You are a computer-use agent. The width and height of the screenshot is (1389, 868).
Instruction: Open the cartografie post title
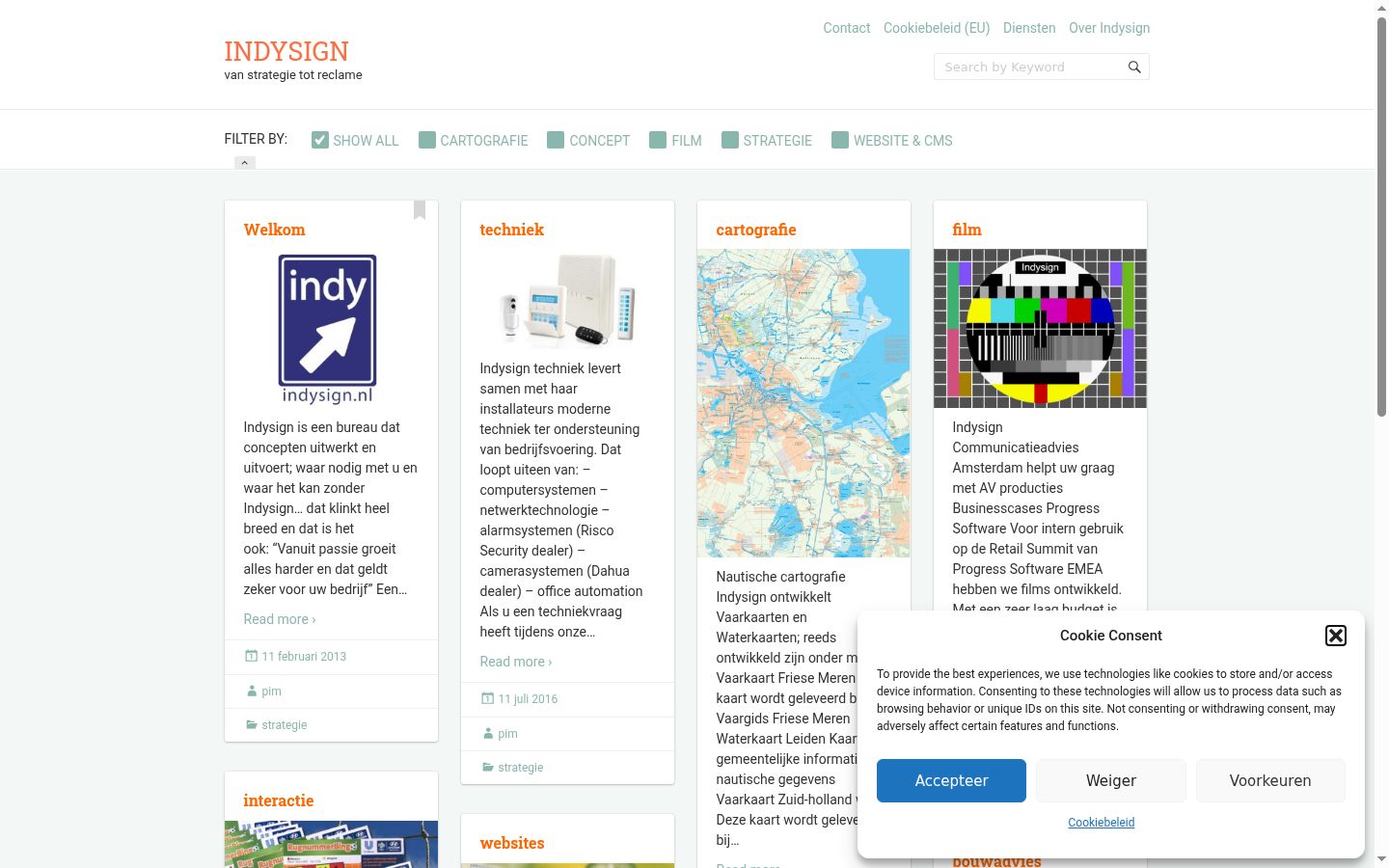coord(756,230)
